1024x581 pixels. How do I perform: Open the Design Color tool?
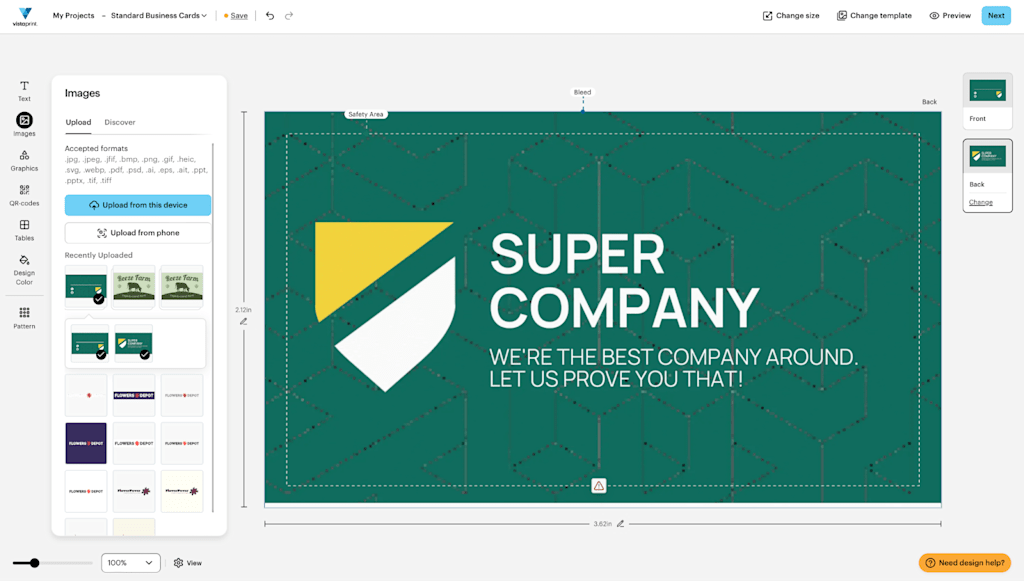[x=24, y=270]
